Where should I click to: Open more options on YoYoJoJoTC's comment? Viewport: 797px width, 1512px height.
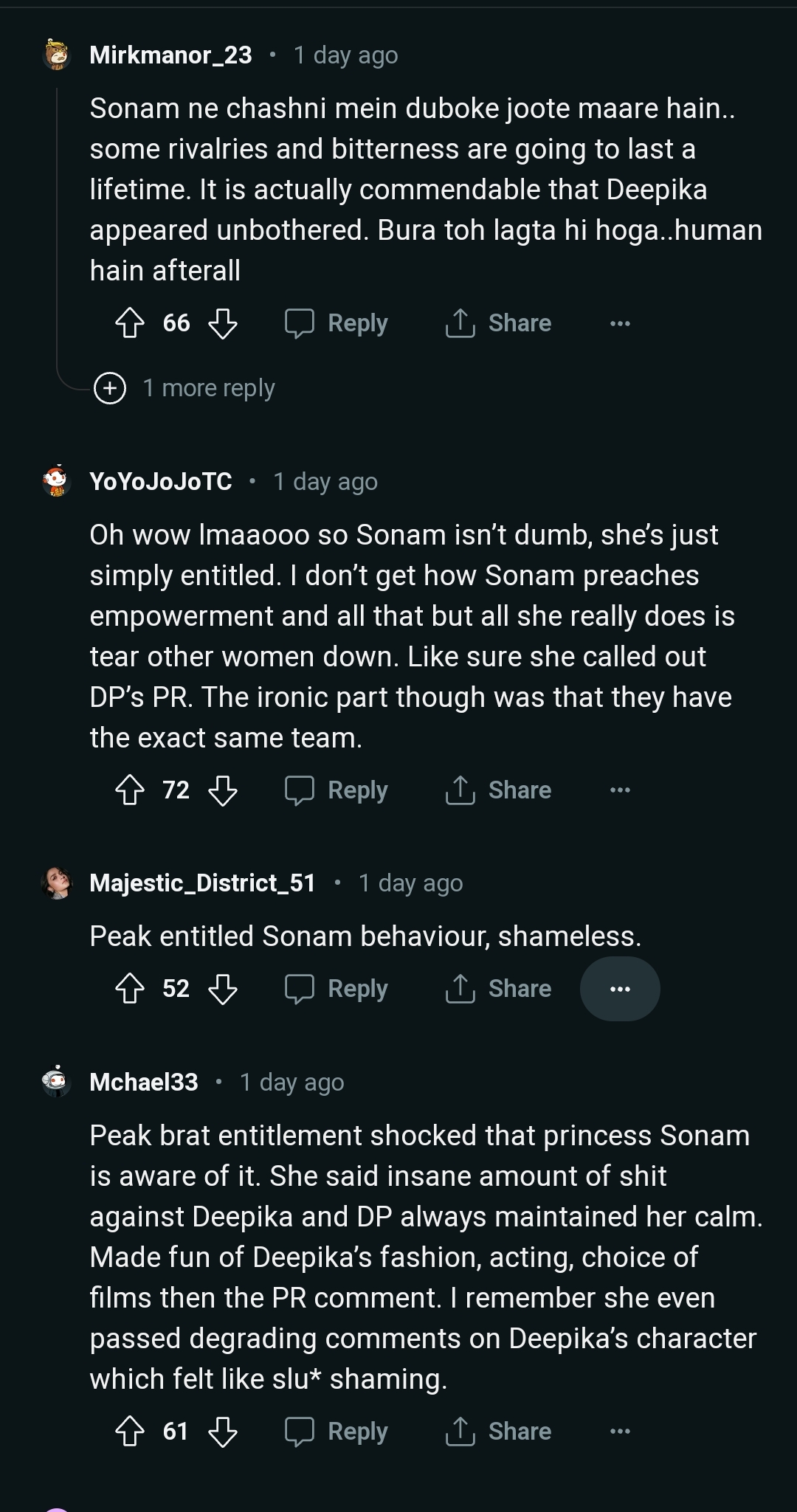click(x=620, y=790)
